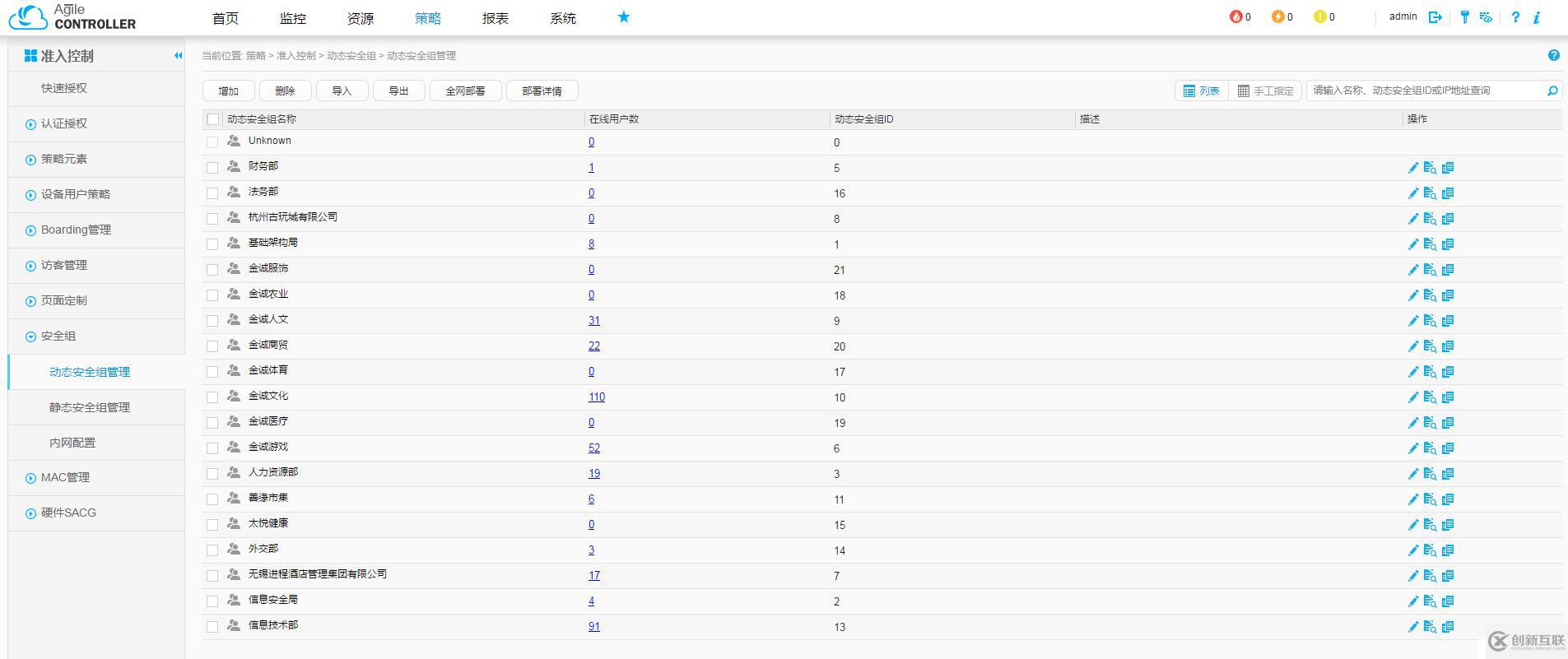Edit the 金诚游戏 group with pencil icon
The height and width of the screenshot is (659, 1568).
tap(1413, 448)
